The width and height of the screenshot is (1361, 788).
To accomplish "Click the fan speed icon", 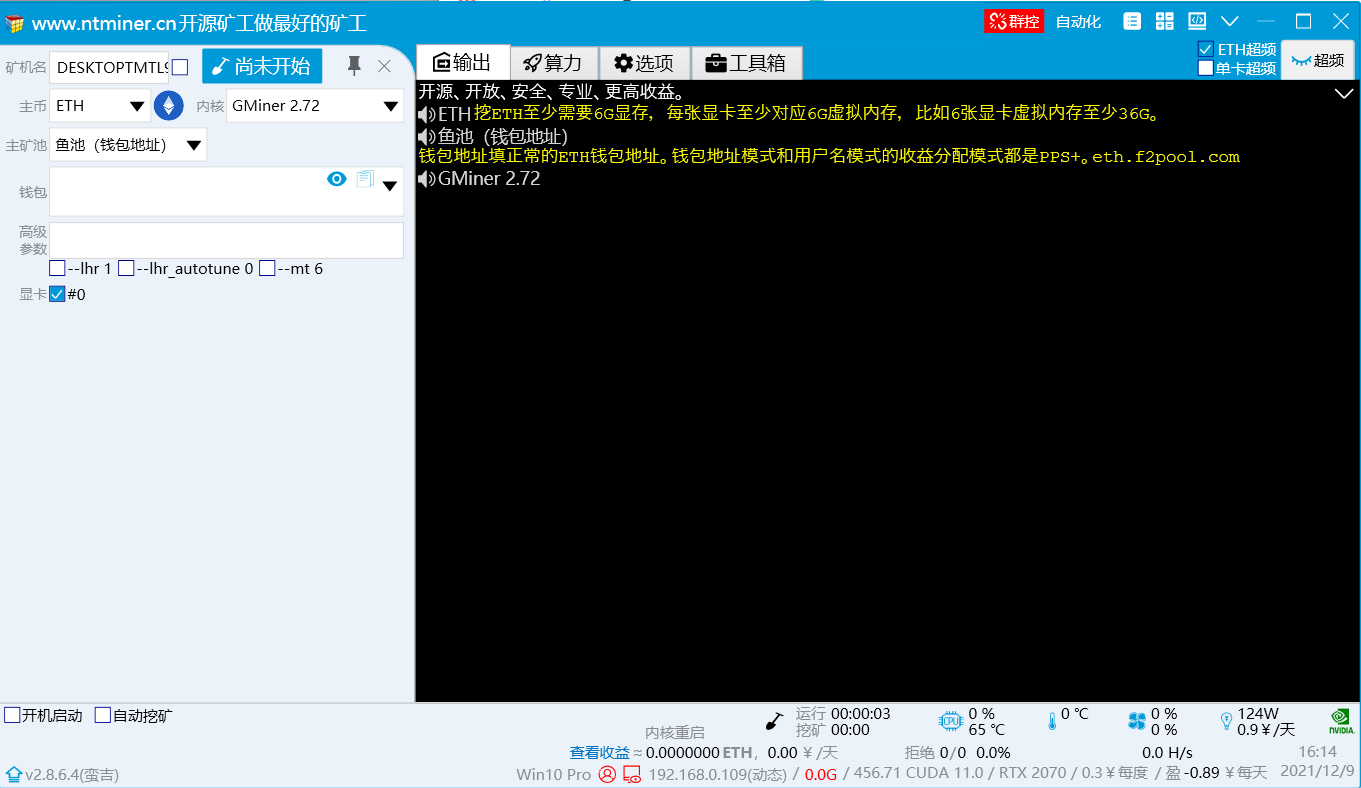I will tap(1136, 721).
